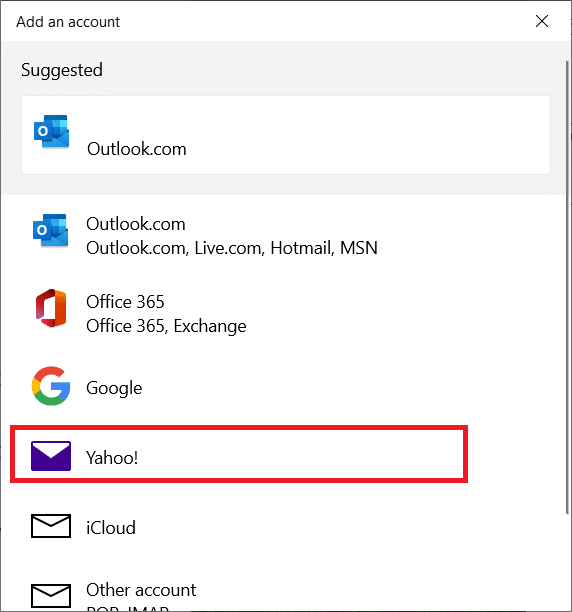Select the Yahoo! account entry
The image size is (572, 612).
click(239, 454)
